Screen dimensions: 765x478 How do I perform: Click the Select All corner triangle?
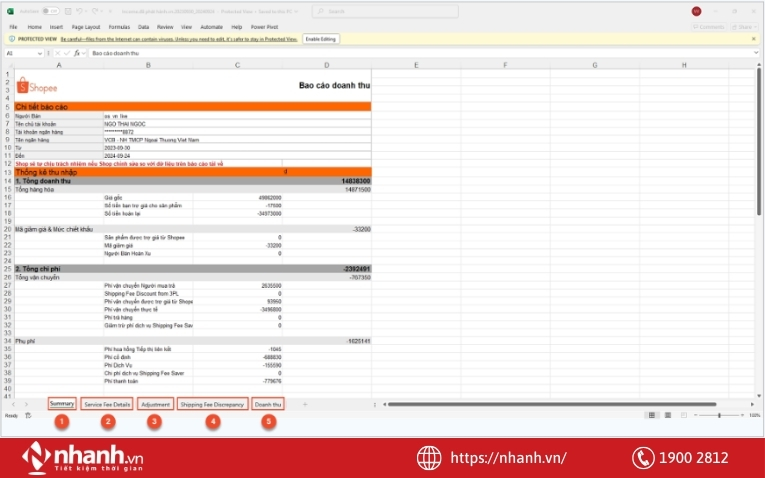9,65
